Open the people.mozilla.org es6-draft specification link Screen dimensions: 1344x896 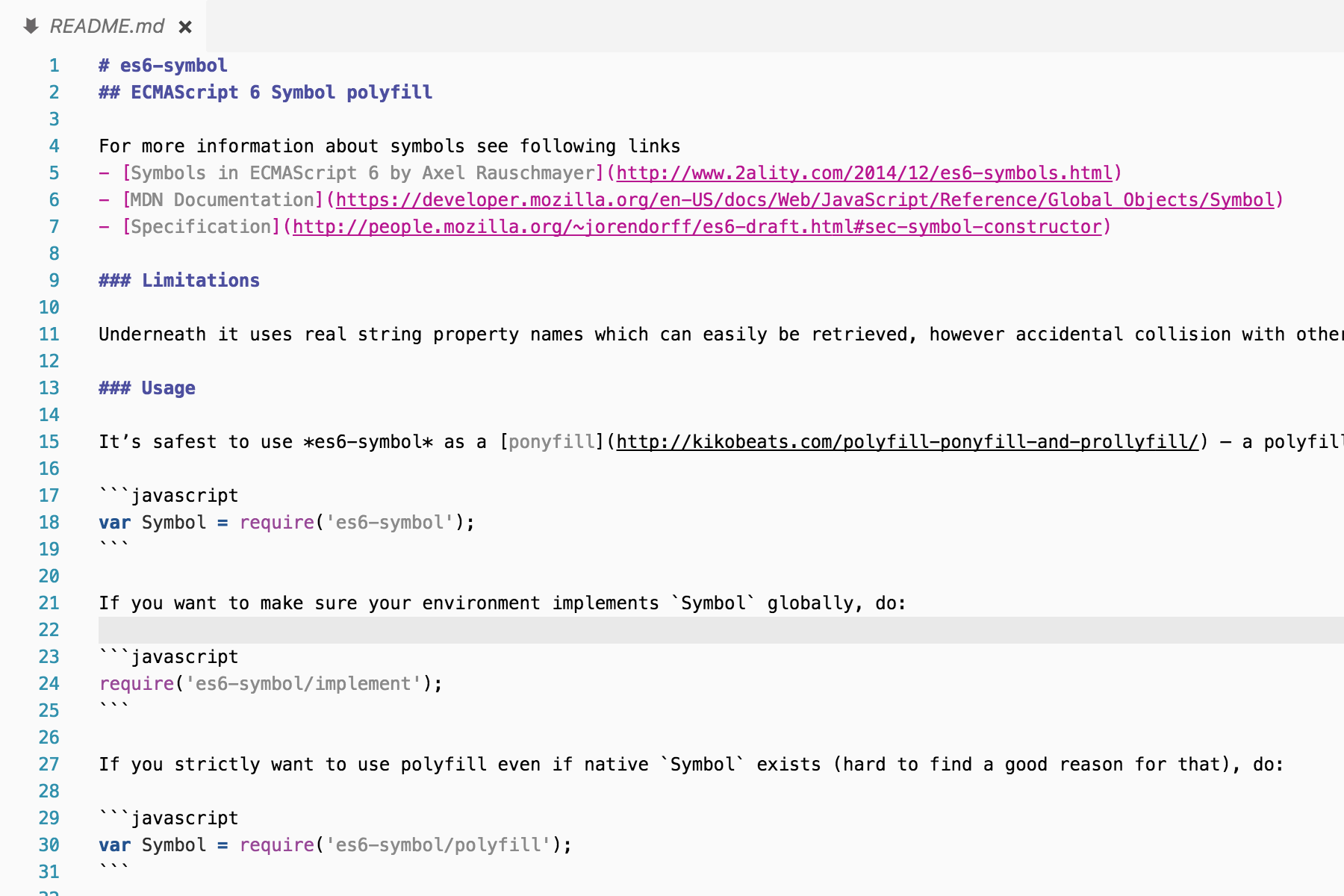click(697, 227)
